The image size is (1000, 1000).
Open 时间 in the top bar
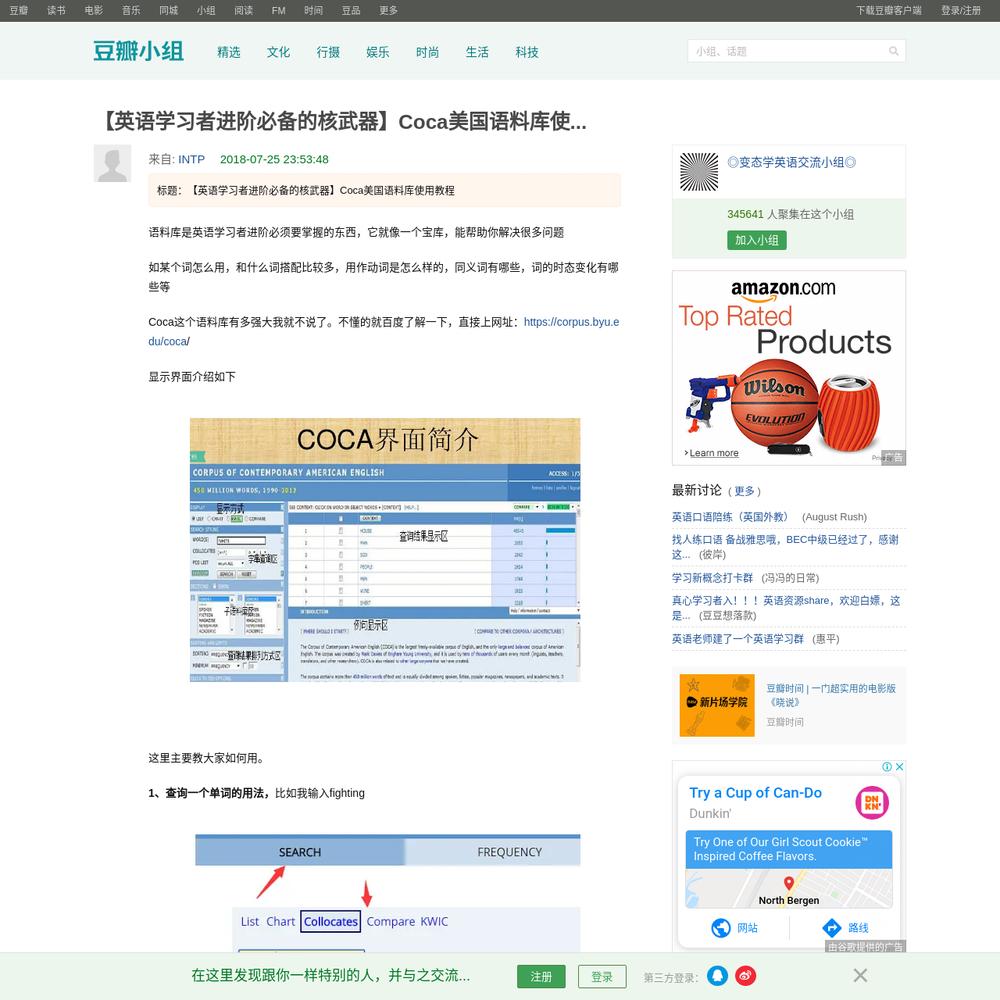[x=313, y=10]
